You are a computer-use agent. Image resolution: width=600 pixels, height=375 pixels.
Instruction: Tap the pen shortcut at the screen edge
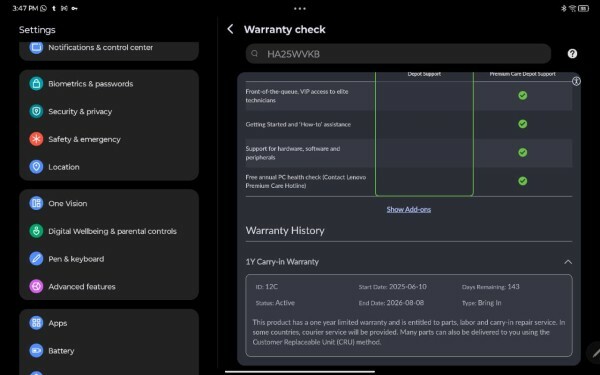(x=595, y=352)
